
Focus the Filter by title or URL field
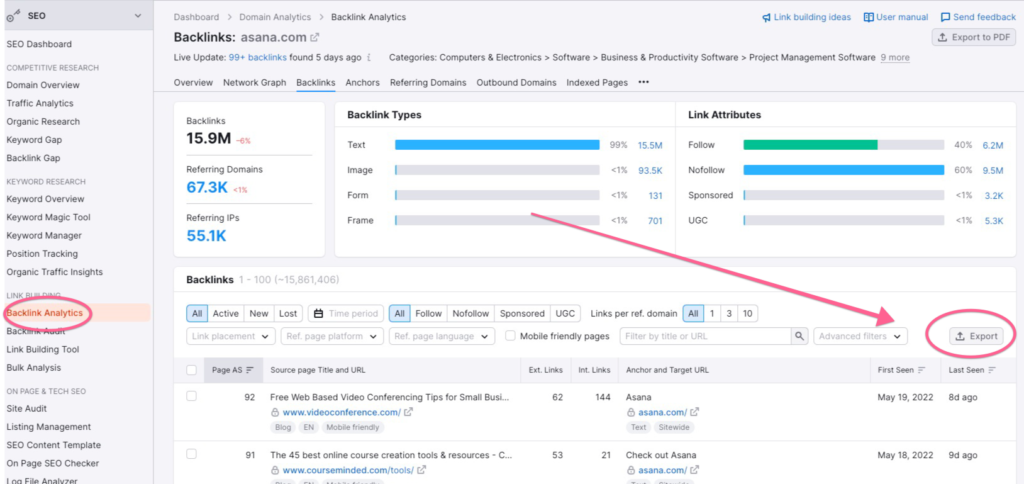tap(705, 336)
